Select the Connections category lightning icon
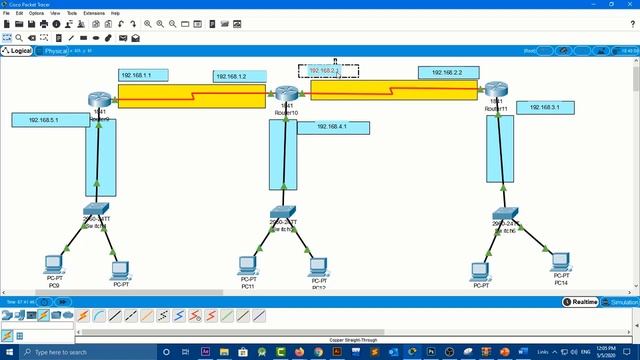Image resolution: width=640 pixels, height=360 pixels. 43,315
